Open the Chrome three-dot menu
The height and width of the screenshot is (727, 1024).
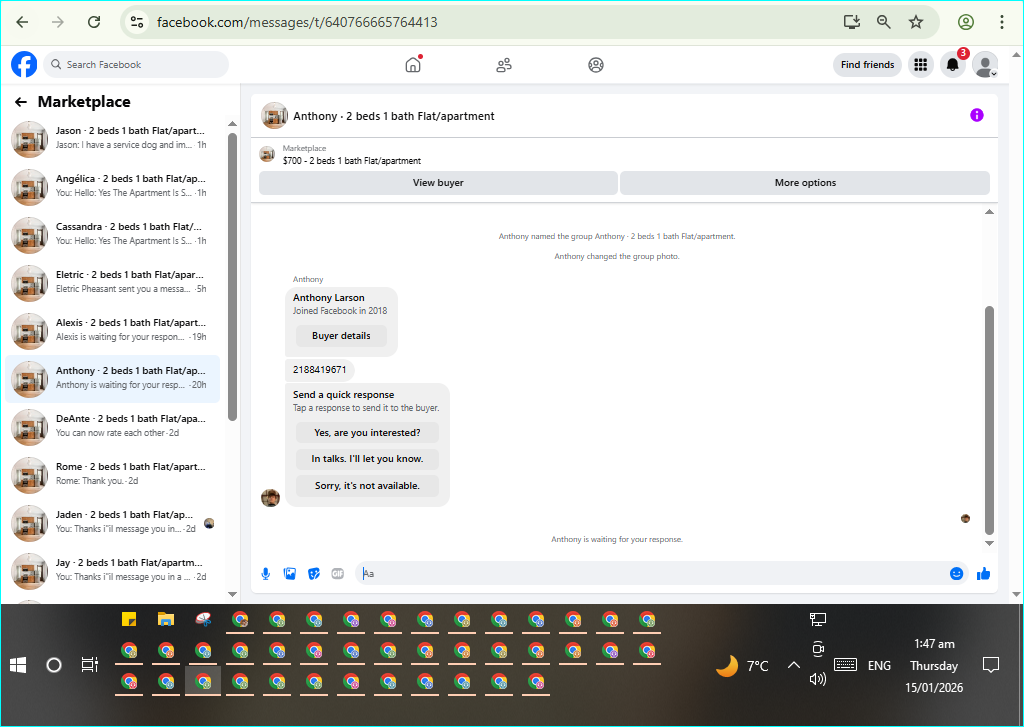tap(1002, 22)
